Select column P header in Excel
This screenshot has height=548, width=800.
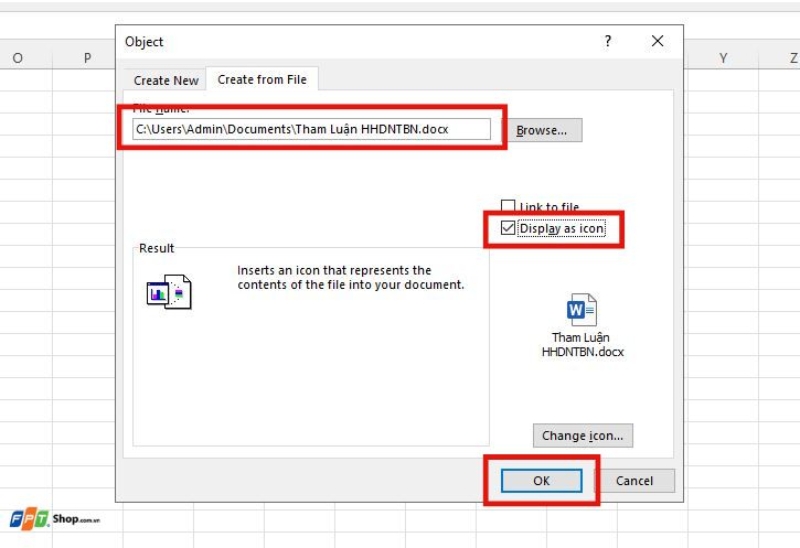pos(87,58)
